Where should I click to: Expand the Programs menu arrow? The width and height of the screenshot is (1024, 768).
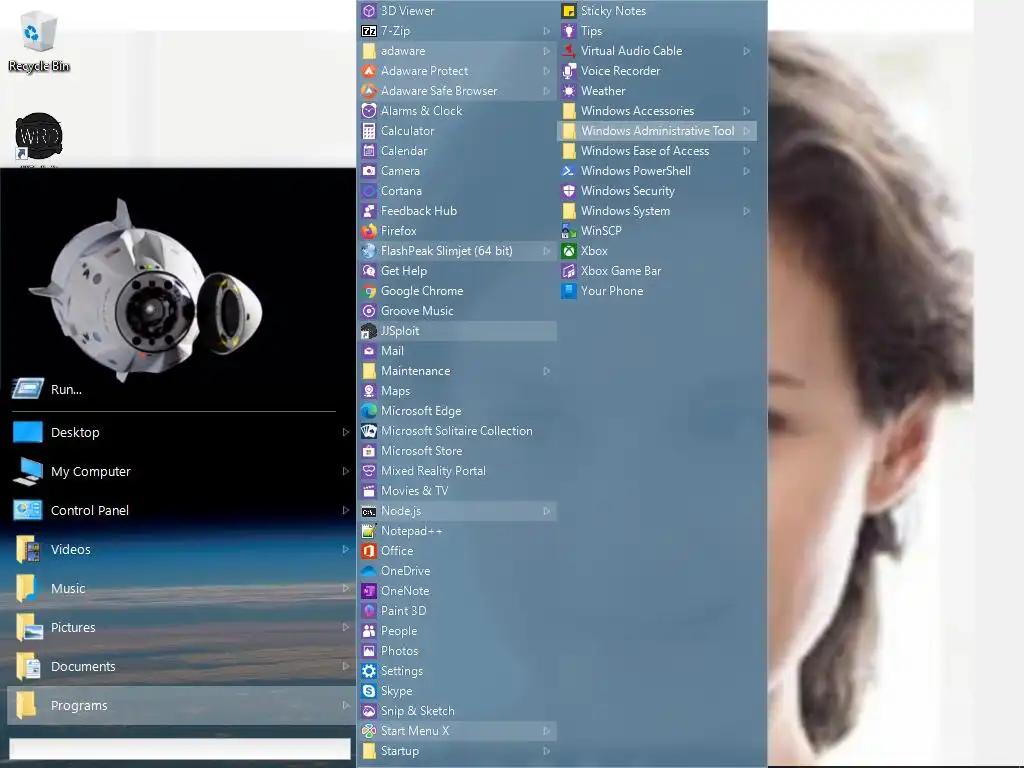(345, 705)
